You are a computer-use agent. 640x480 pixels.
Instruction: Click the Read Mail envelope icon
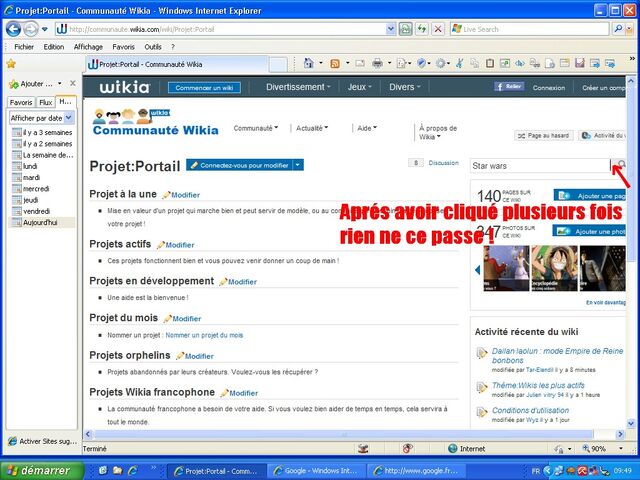click(360, 63)
